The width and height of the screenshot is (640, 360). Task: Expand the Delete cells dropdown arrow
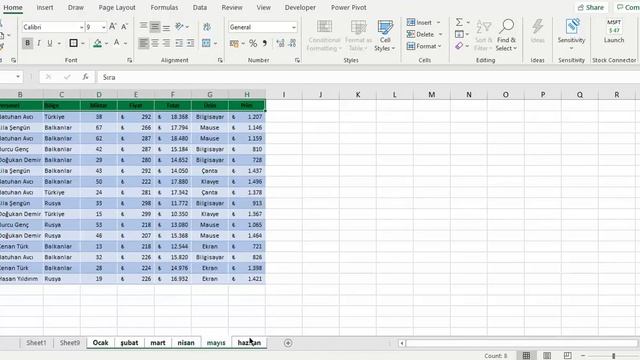click(x=440, y=34)
